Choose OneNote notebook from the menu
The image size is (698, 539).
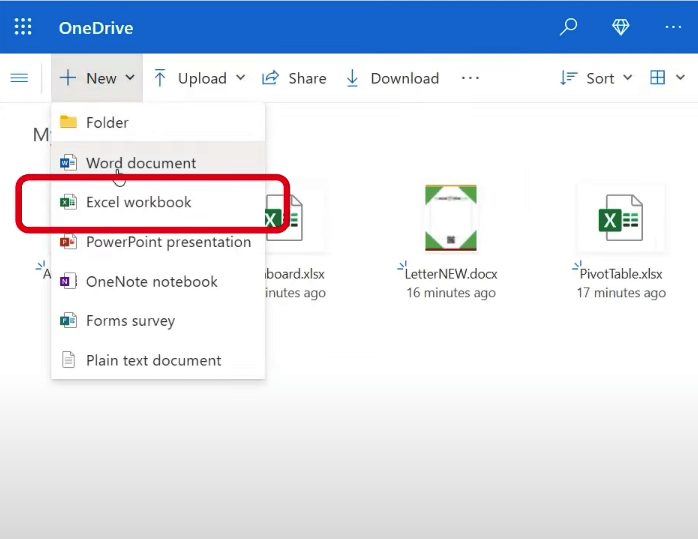[x=158, y=281]
